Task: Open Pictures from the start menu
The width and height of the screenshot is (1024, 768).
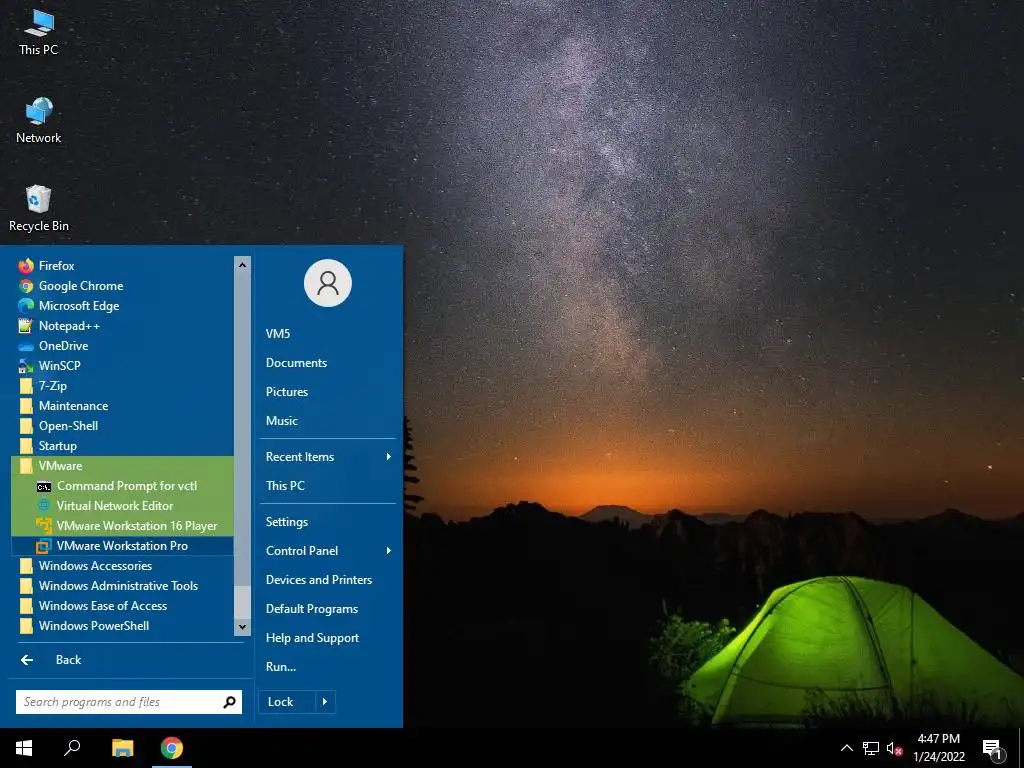Action: (328, 392)
